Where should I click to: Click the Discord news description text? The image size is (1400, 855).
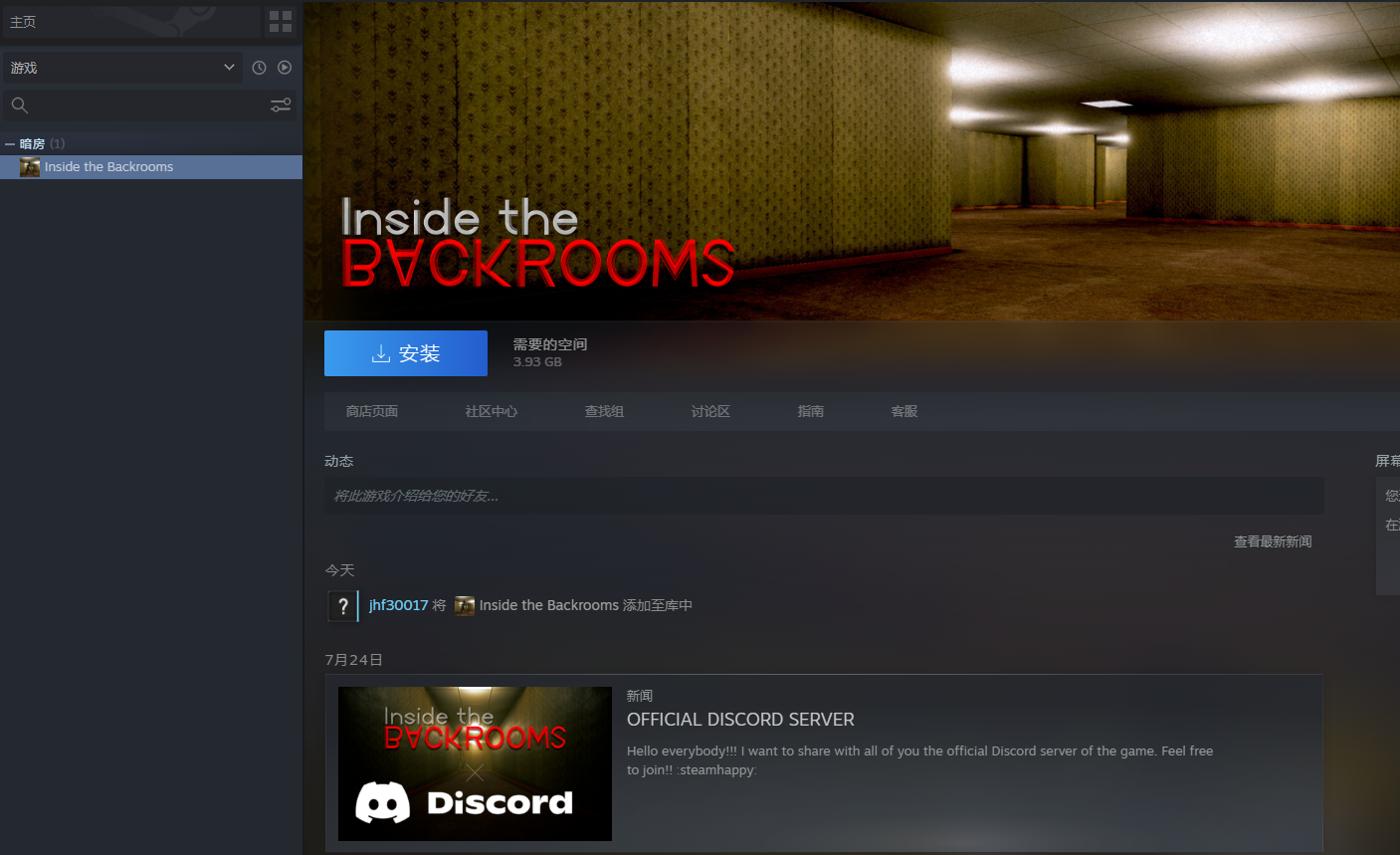919,760
